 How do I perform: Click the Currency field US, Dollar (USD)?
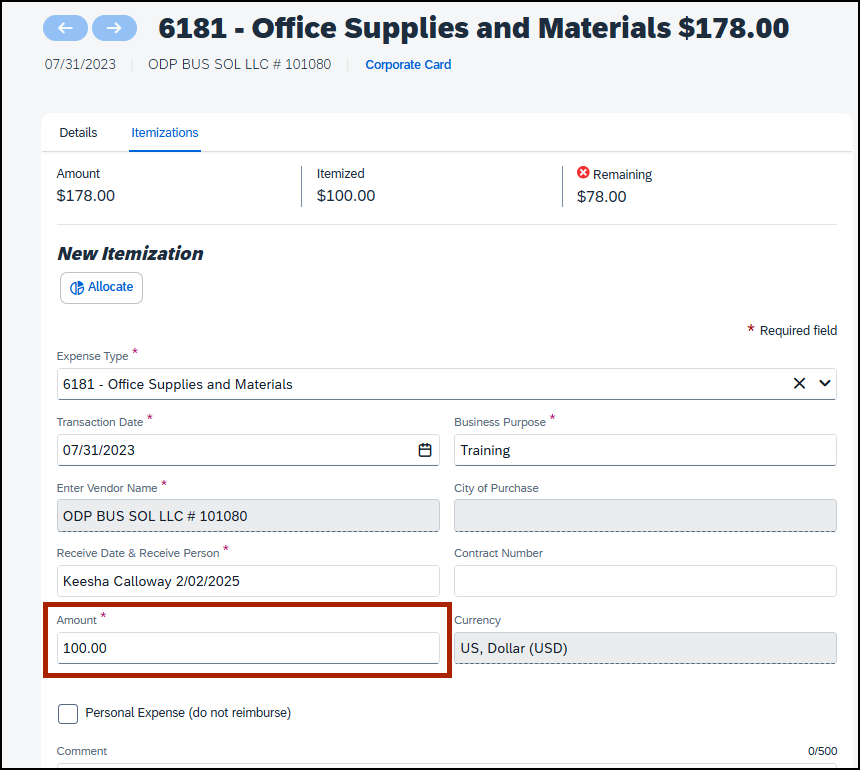pyautogui.click(x=645, y=648)
